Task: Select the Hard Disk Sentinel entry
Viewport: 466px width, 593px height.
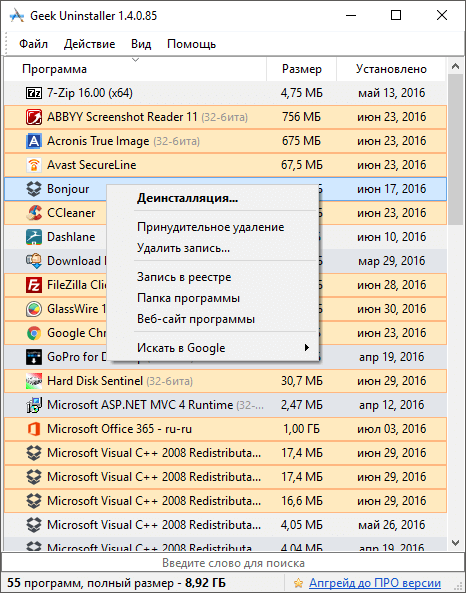Action: pos(225,381)
